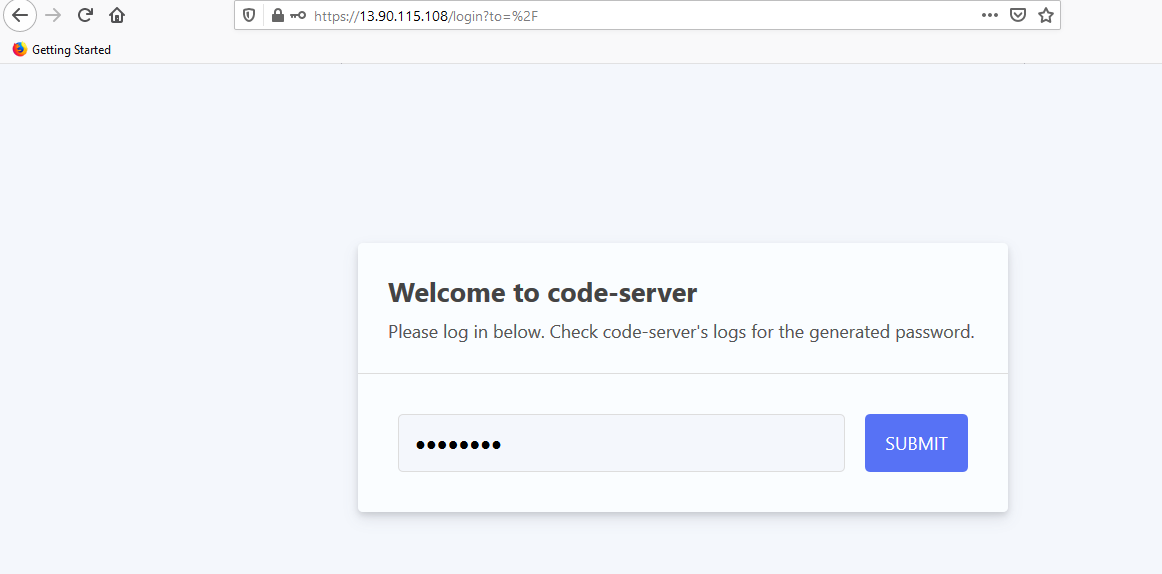Open the tracking protection shield icon
This screenshot has width=1162, height=574.
pyautogui.click(x=250, y=15)
